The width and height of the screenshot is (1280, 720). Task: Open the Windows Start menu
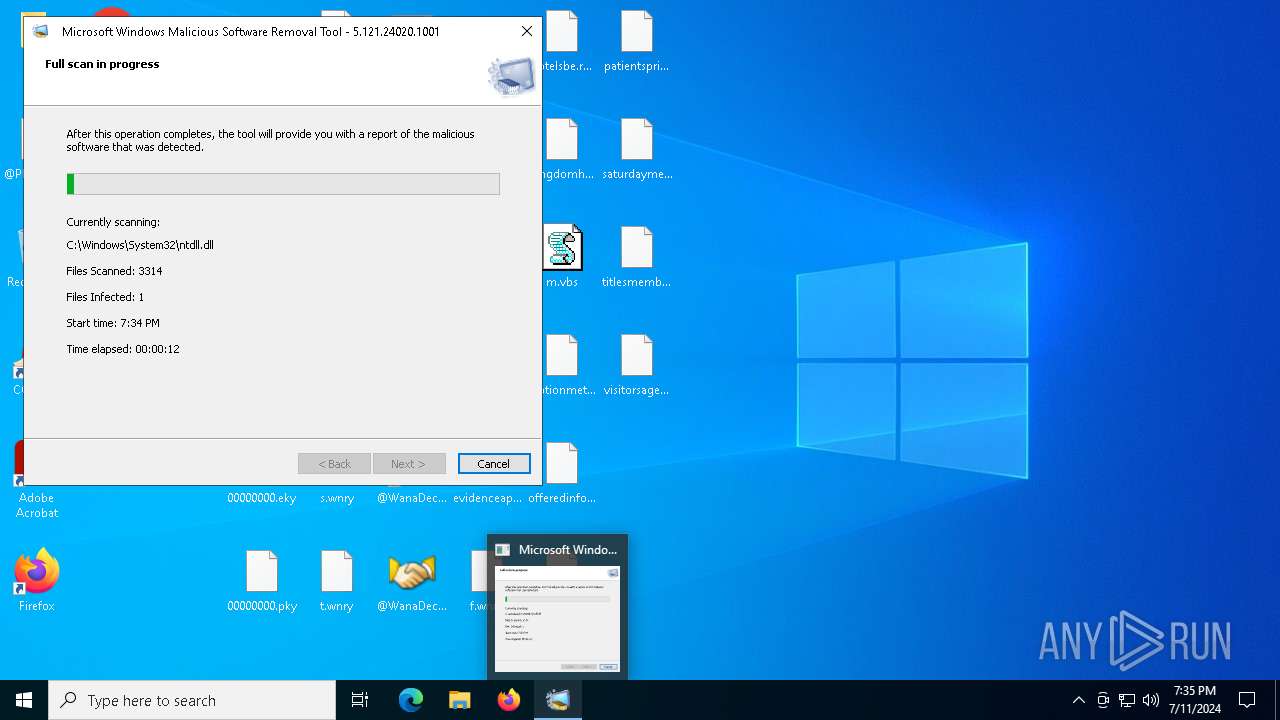click(24, 700)
